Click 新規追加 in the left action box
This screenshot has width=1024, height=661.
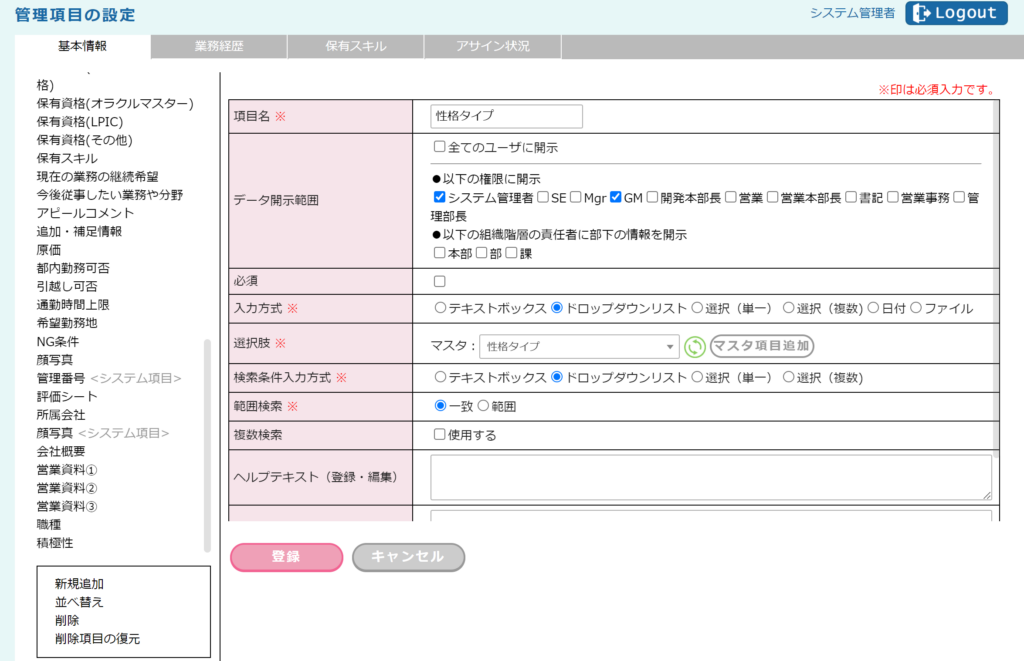click(79, 584)
